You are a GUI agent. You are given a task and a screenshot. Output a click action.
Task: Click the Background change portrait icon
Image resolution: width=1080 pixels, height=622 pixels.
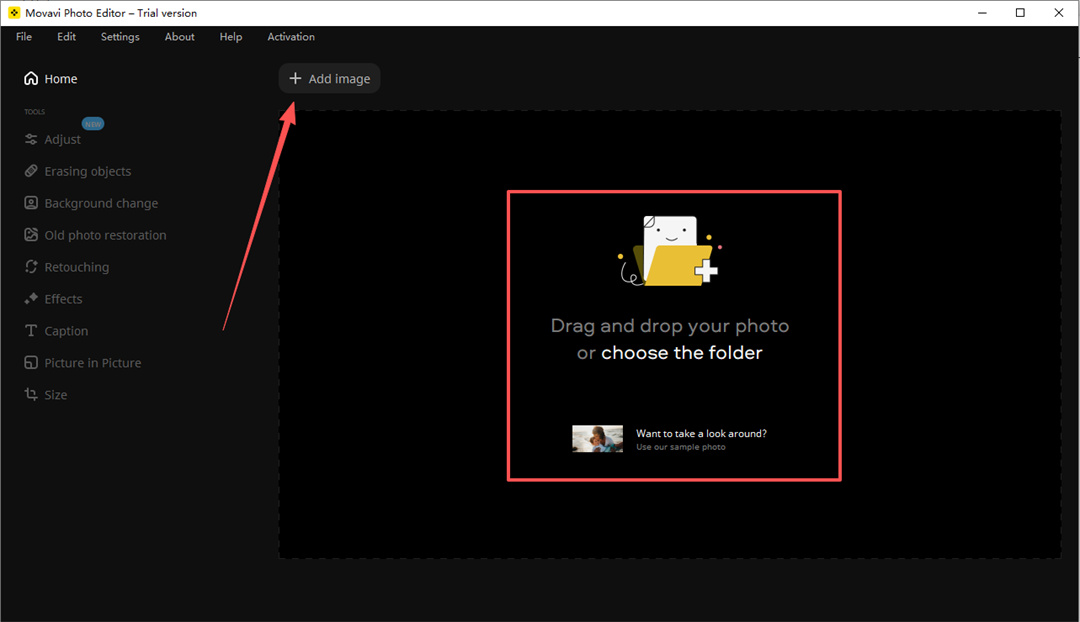tap(31, 203)
